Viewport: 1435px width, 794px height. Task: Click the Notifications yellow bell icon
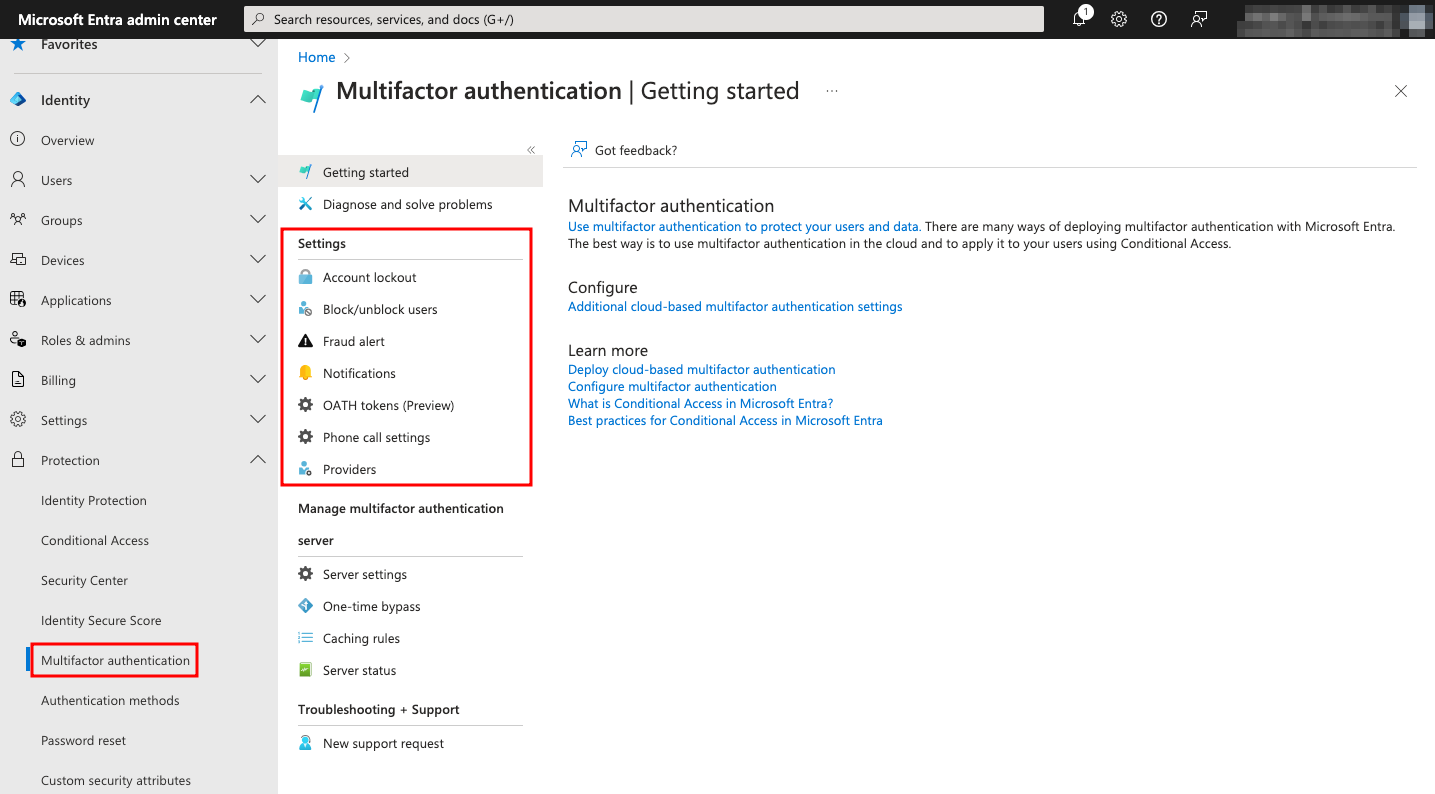point(306,373)
